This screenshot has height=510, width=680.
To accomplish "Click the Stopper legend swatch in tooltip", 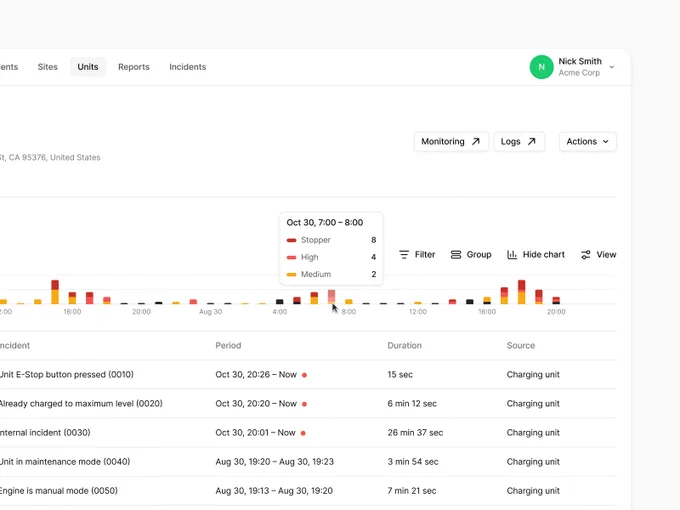I will pyautogui.click(x=291, y=240).
